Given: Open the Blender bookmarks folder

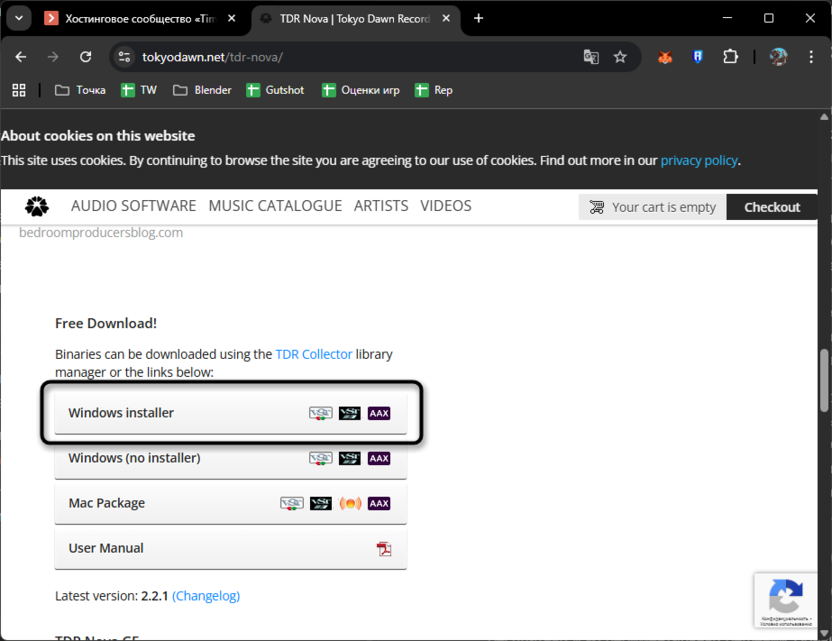Looking at the screenshot, I should click(x=202, y=90).
